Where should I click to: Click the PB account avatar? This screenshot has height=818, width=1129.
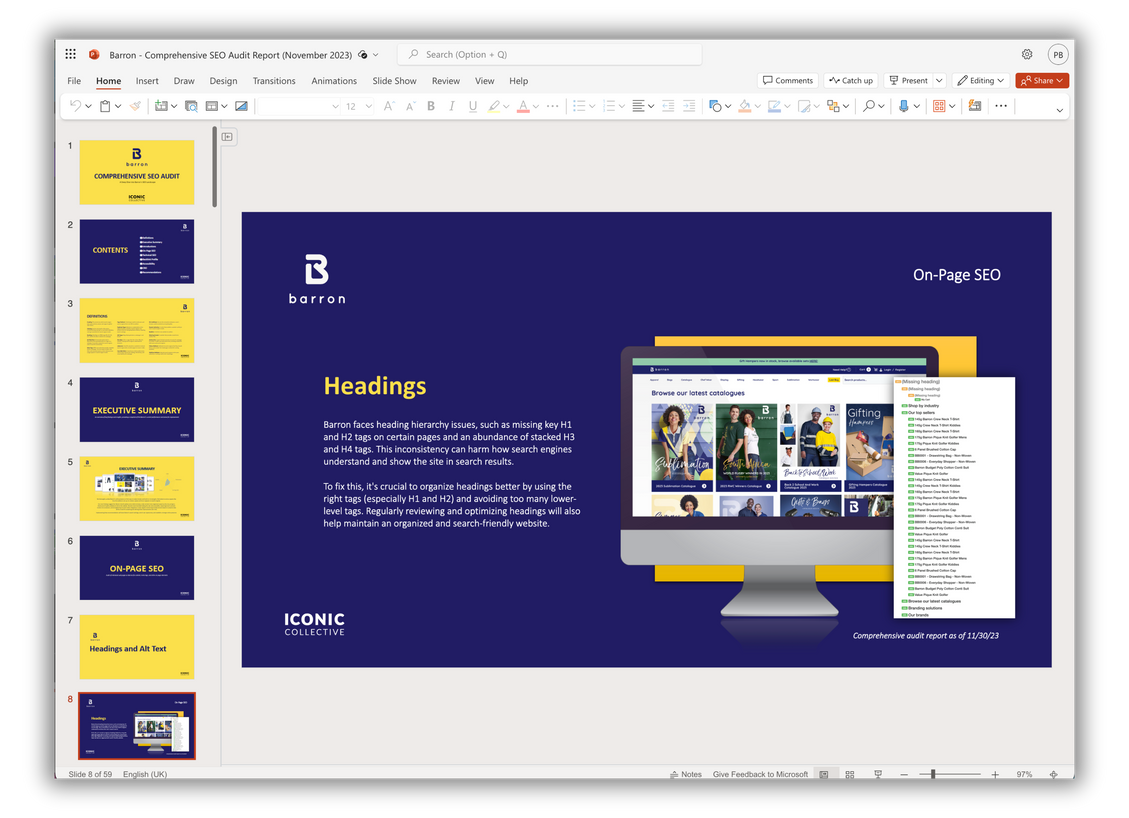tap(1058, 54)
